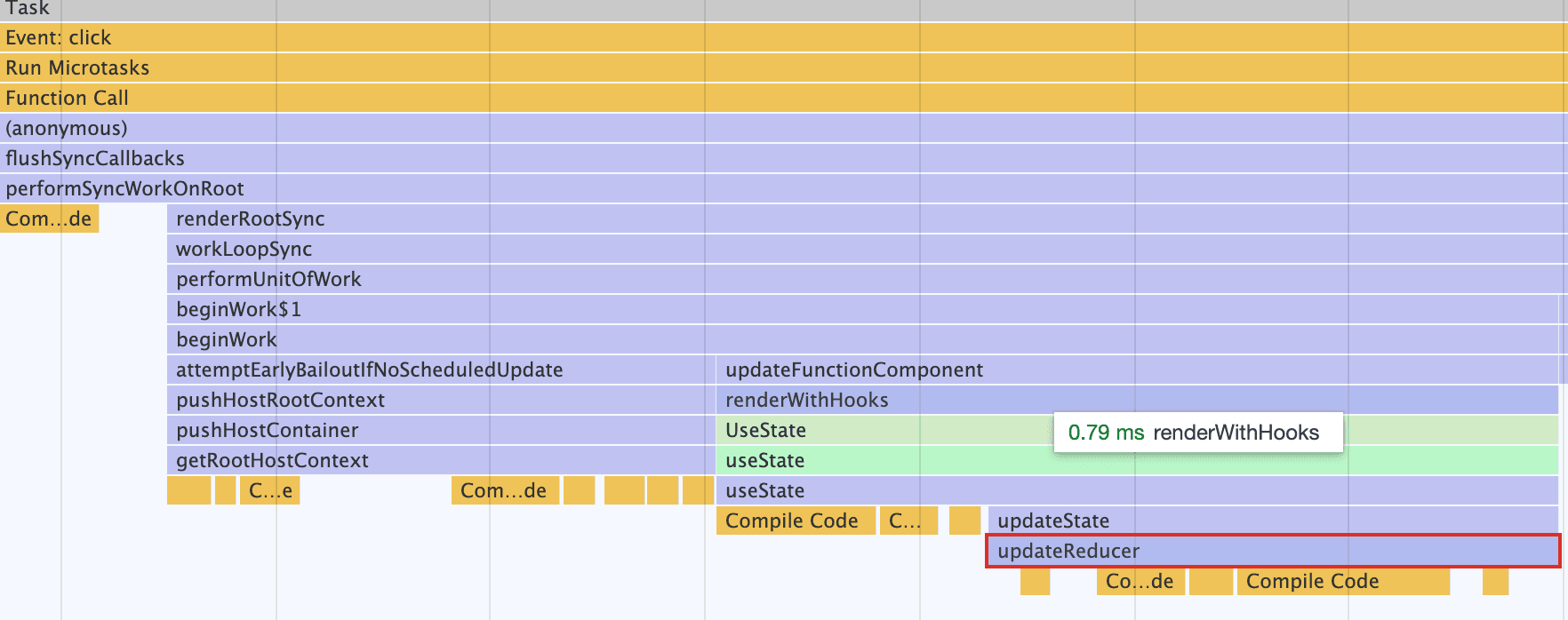Select the Function Call bar
Screen dimensions: 1568x620
click(x=782, y=98)
